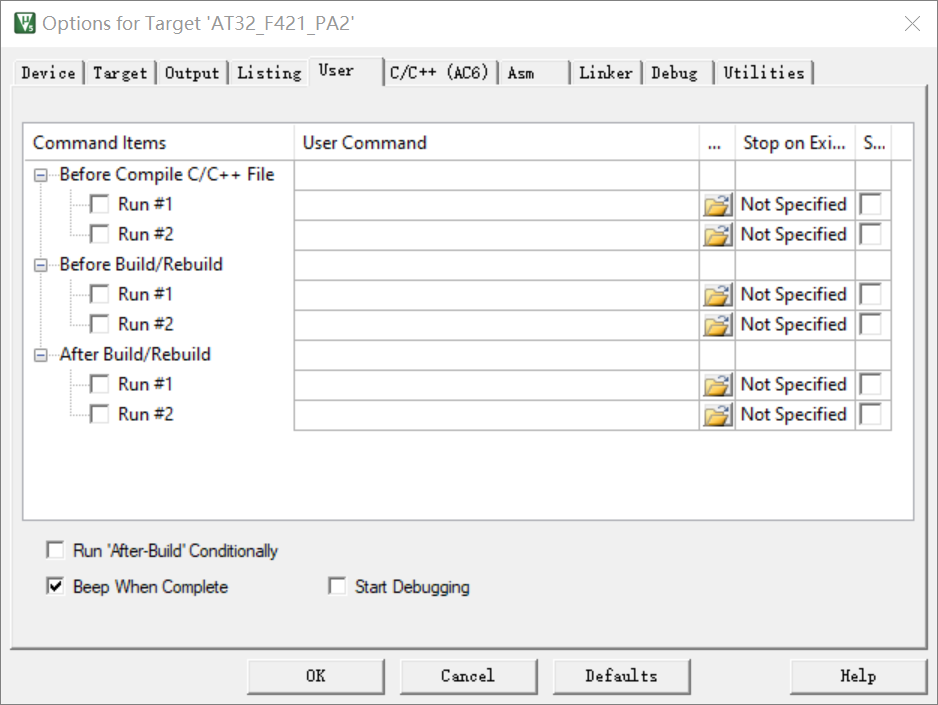The image size is (938, 705).
Task: Click User Command field for After Build Run #2
Action: [497, 414]
